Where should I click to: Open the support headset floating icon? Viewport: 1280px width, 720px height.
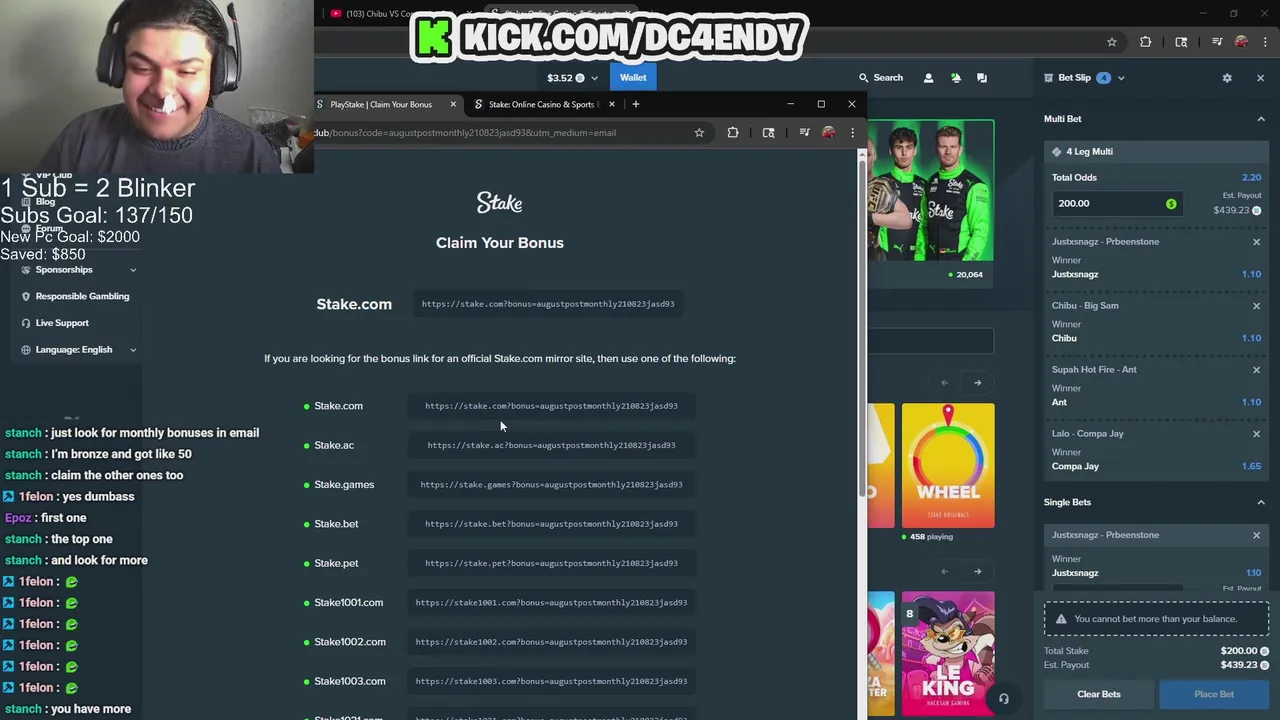click(1003, 699)
